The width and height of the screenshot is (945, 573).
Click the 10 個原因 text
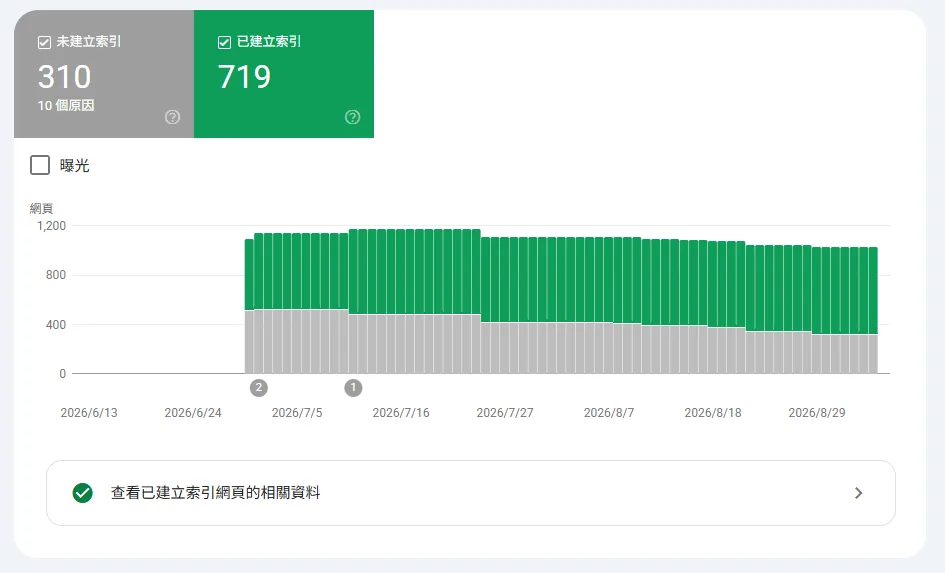[x=66, y=105]
